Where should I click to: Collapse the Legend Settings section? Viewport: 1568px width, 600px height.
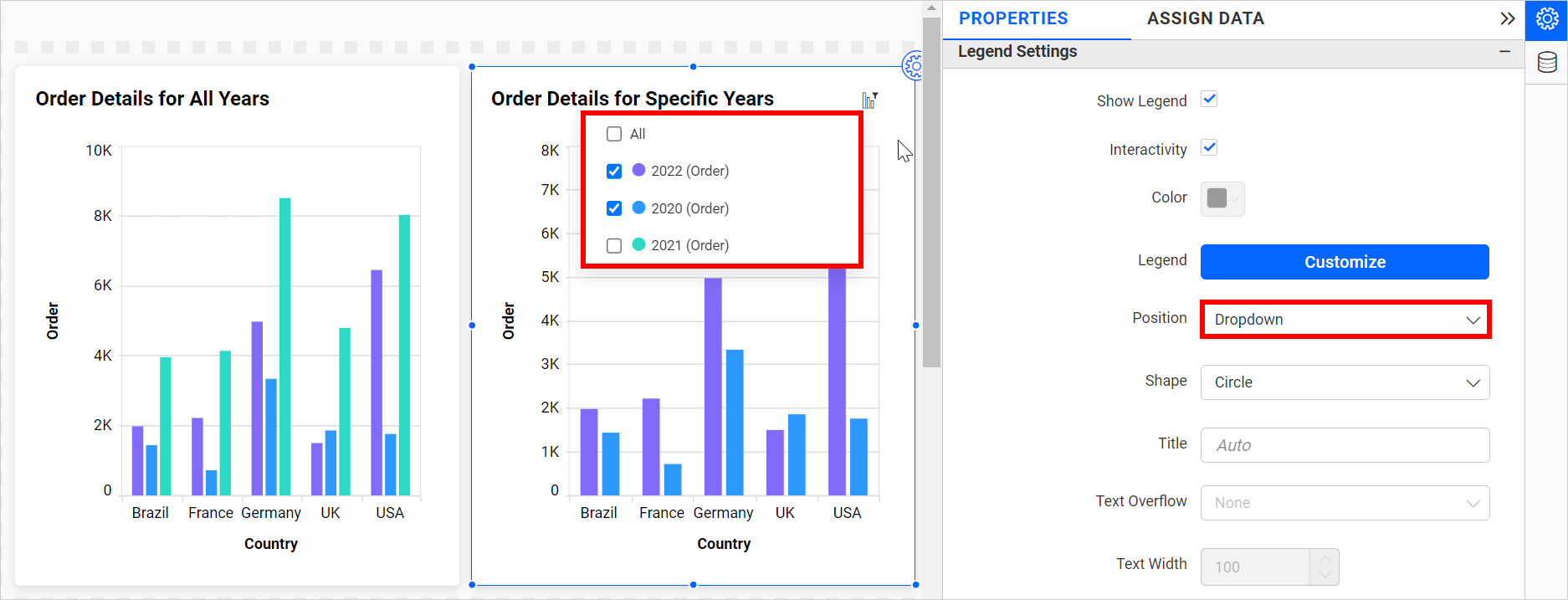coord(1504,52)
